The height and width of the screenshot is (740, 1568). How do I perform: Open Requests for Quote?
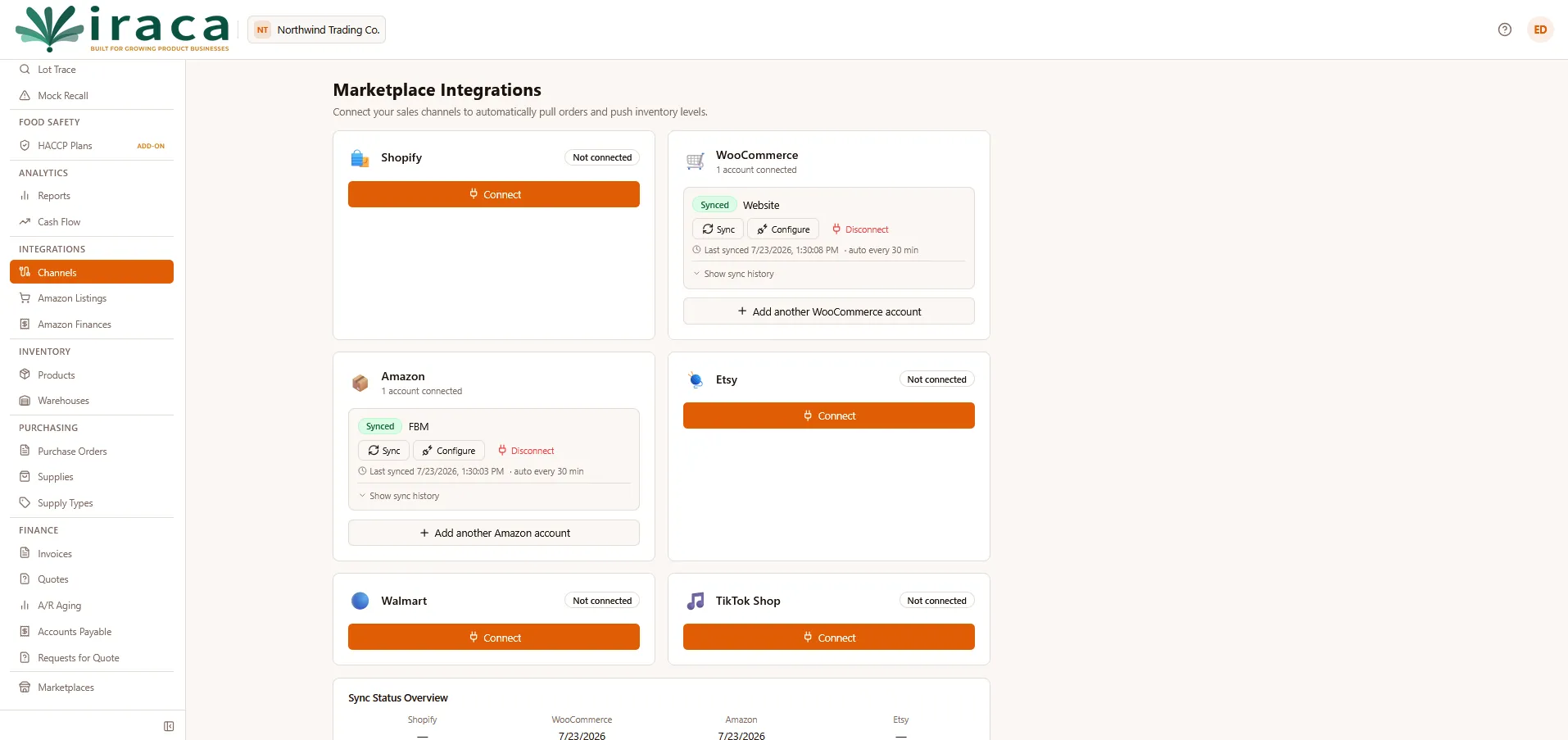[92, 658]
